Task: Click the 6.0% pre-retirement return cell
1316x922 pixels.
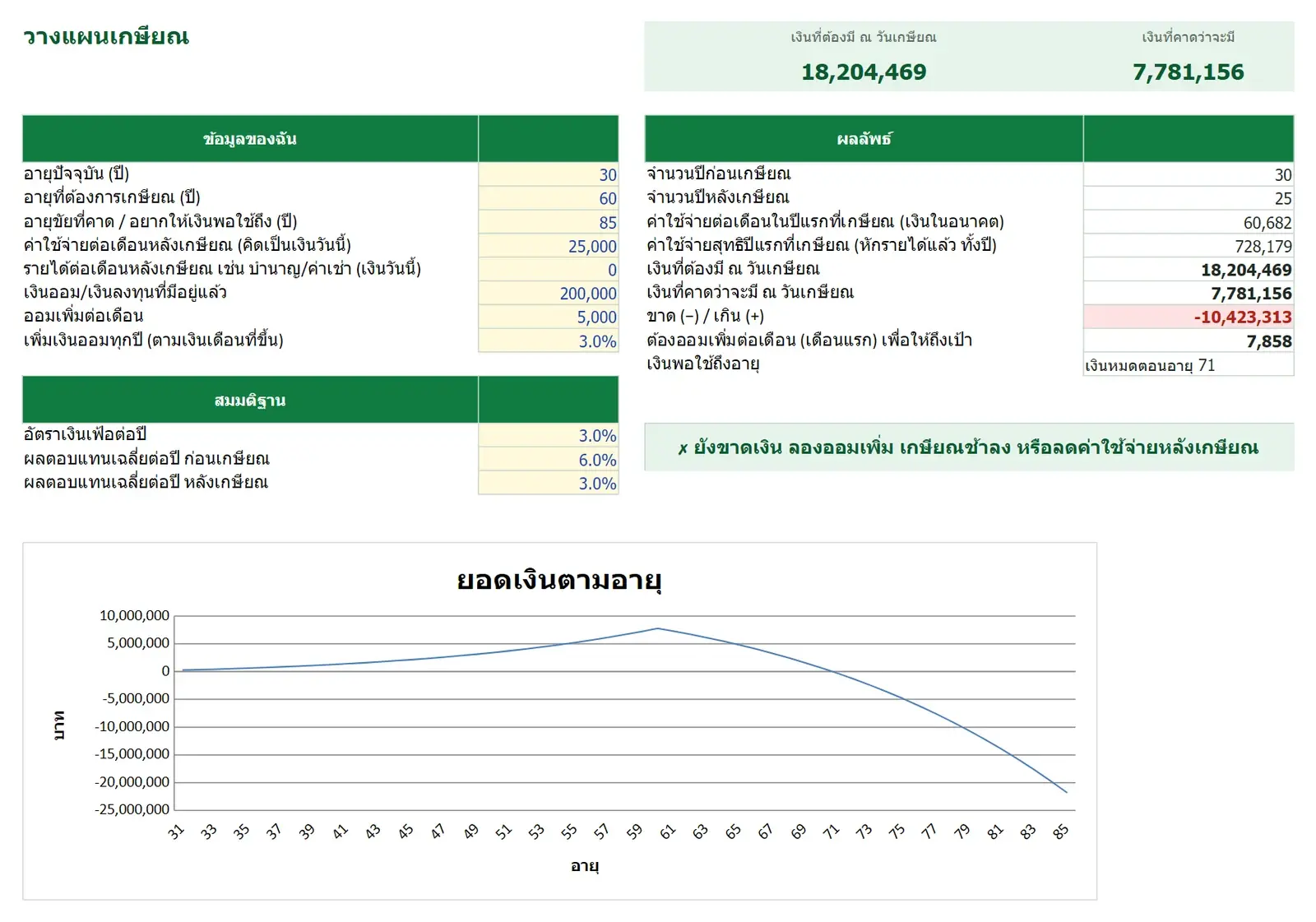Action: [548, 460]
